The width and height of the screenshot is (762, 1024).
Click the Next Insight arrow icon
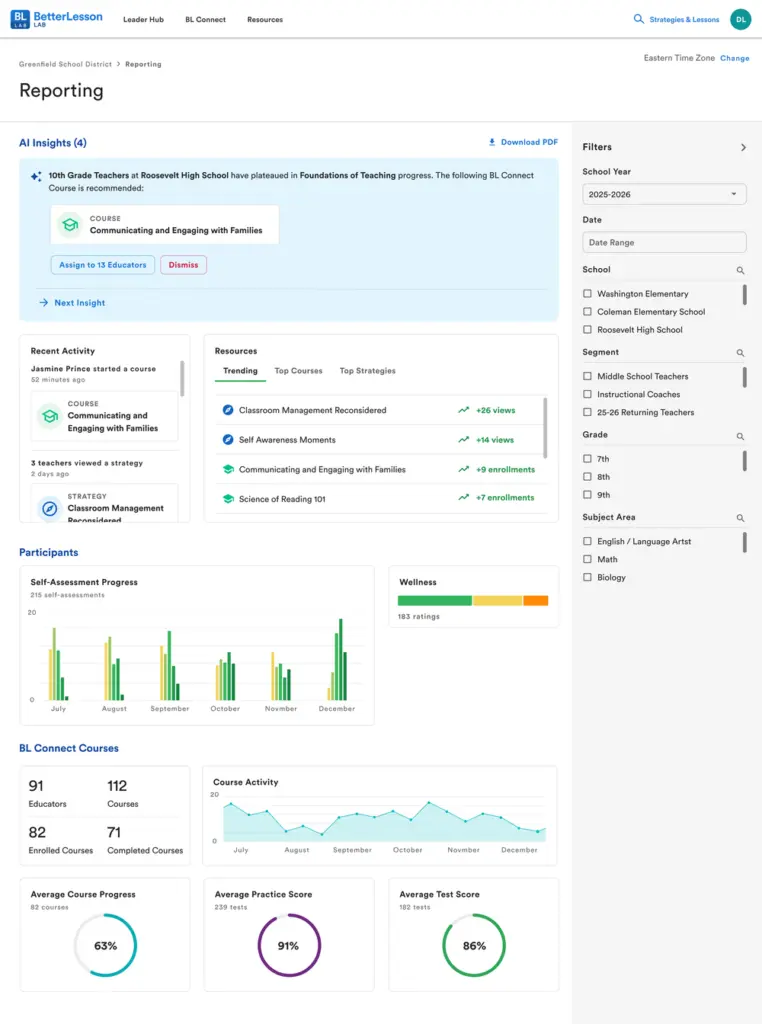(44, 302)
